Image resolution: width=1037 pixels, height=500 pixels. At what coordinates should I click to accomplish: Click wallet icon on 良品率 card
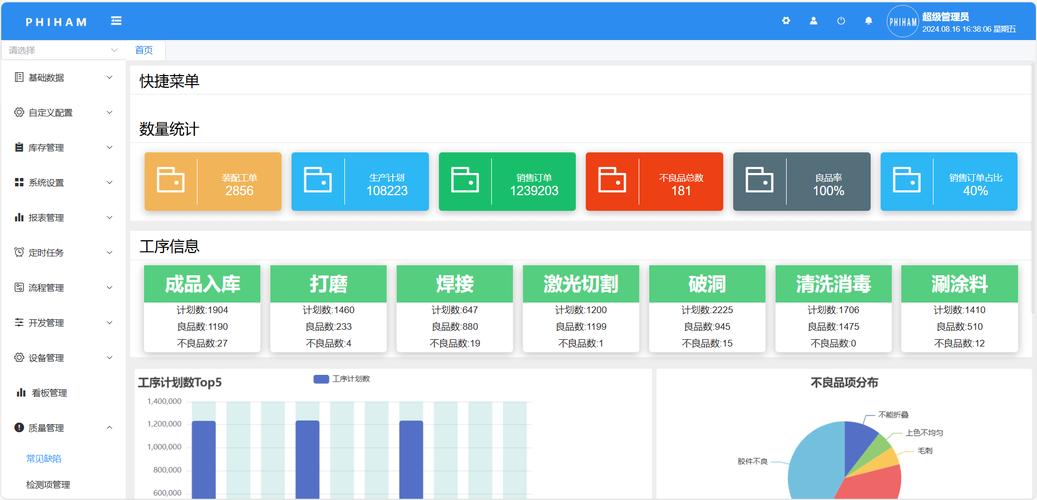coord(759,180)
